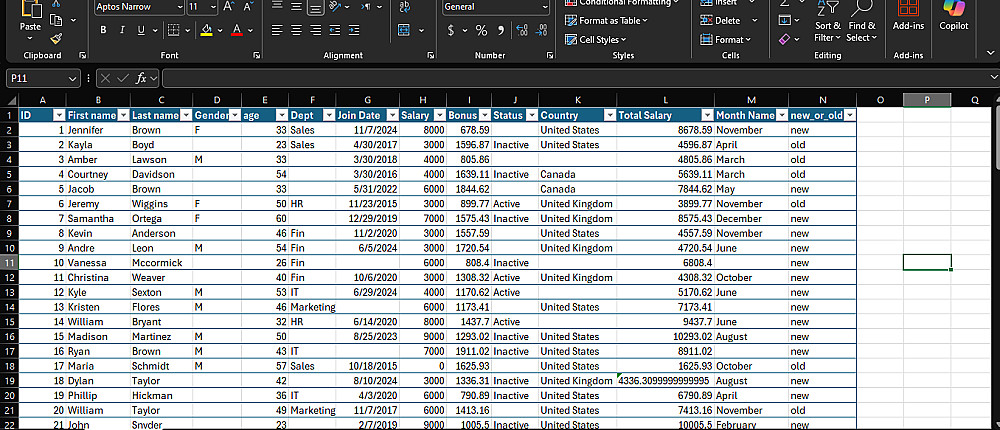Toggle bold formatting
The image size is (1000, 430).
click(103, 31)
